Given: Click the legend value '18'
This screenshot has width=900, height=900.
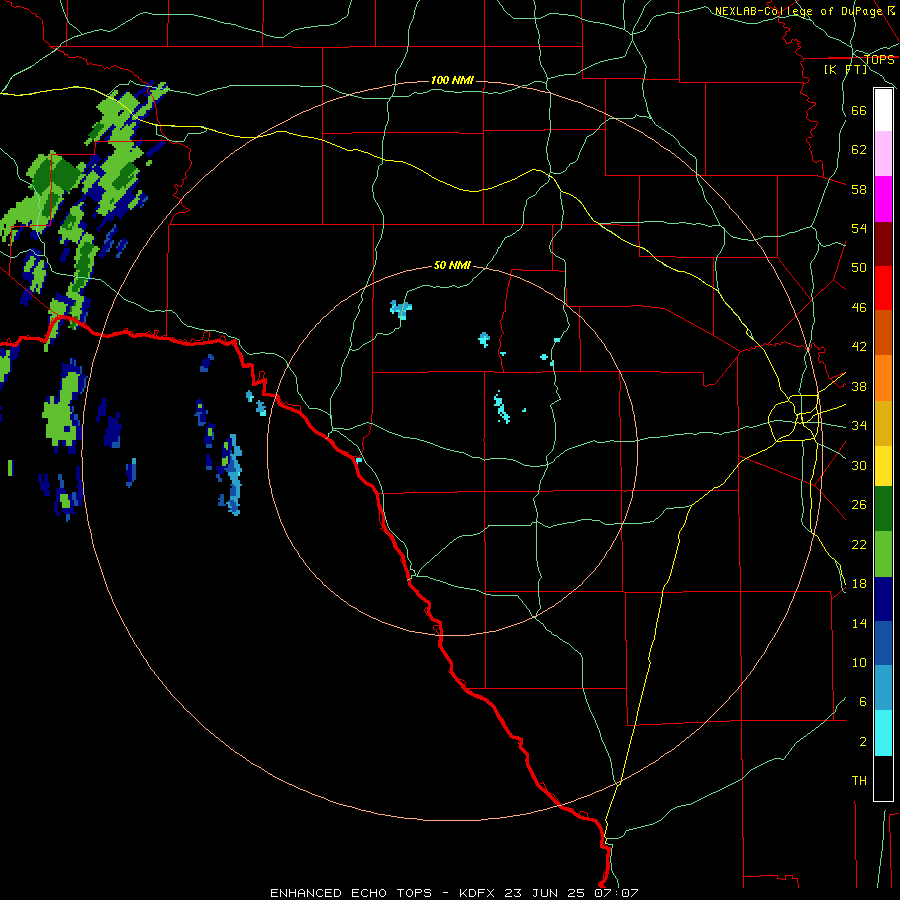Looking at the screenshot, I should 859,584.
